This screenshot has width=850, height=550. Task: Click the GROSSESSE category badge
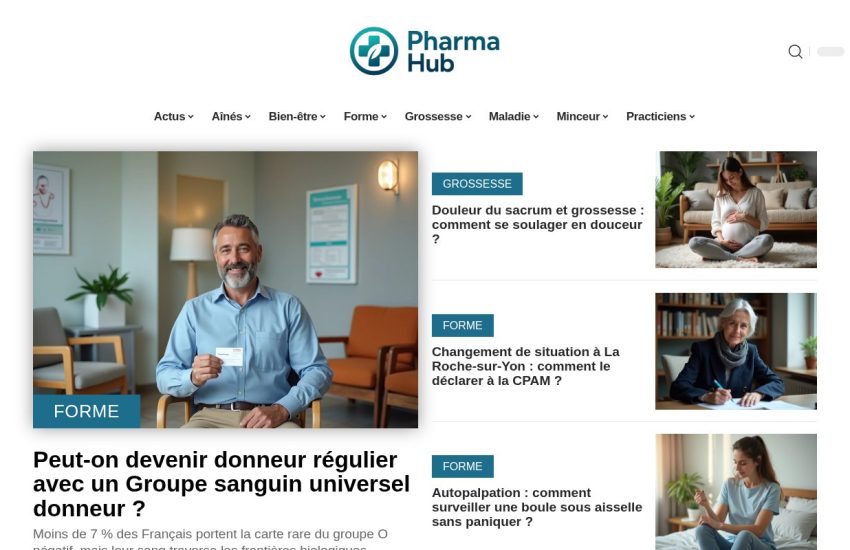pos(477,184)
